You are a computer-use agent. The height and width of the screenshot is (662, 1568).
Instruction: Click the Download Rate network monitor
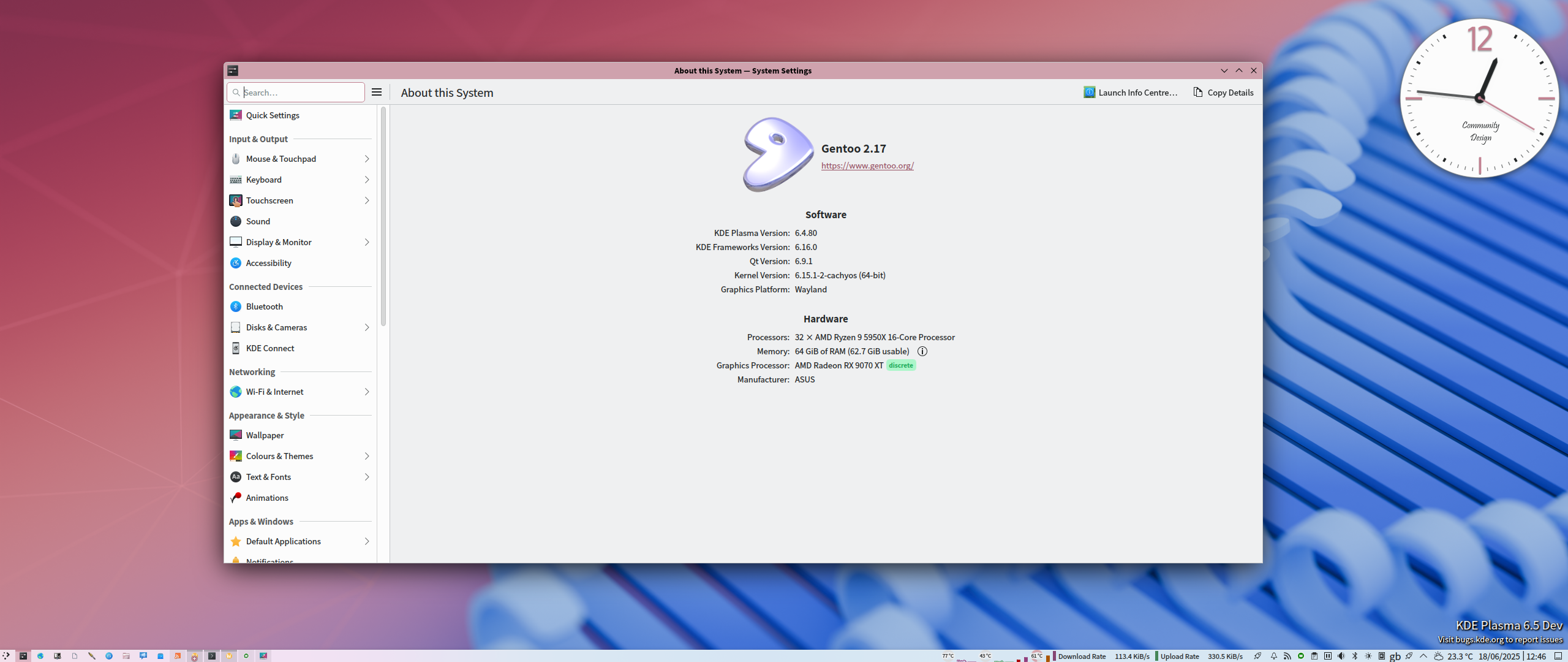pos(1101,656)
